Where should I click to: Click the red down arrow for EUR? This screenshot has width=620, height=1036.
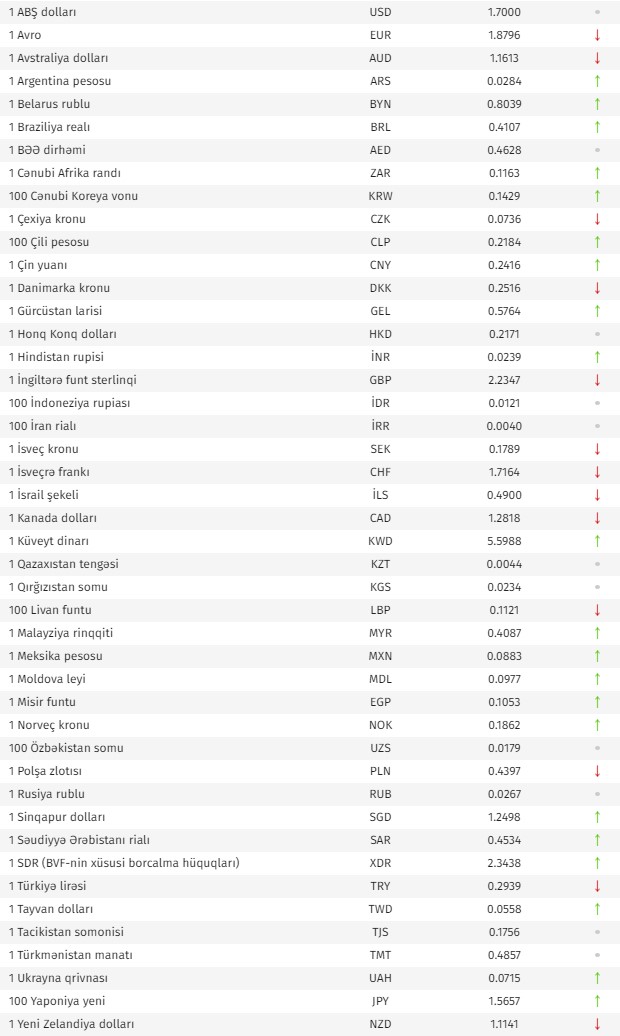(598, 35)
